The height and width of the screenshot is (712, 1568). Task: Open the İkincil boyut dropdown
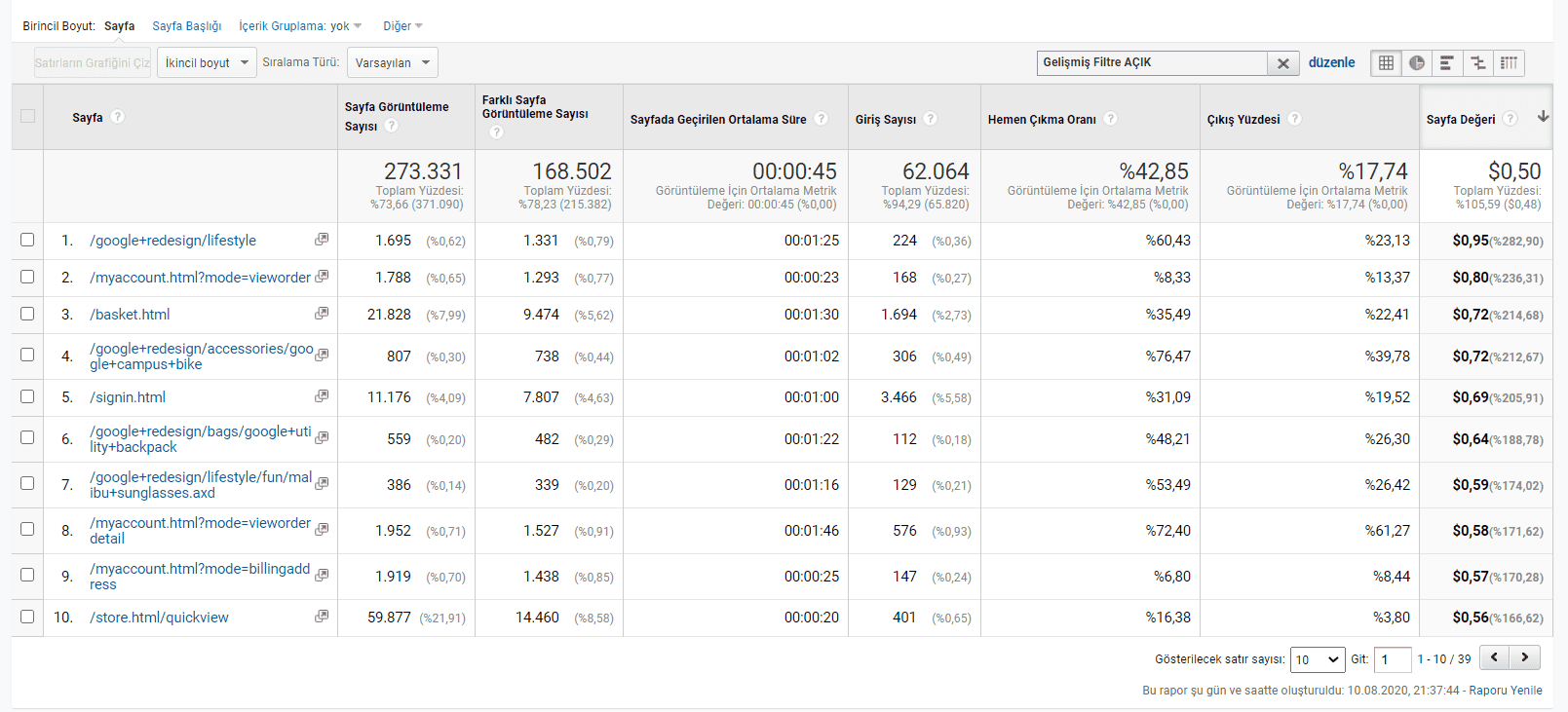[x=207, y=63]
